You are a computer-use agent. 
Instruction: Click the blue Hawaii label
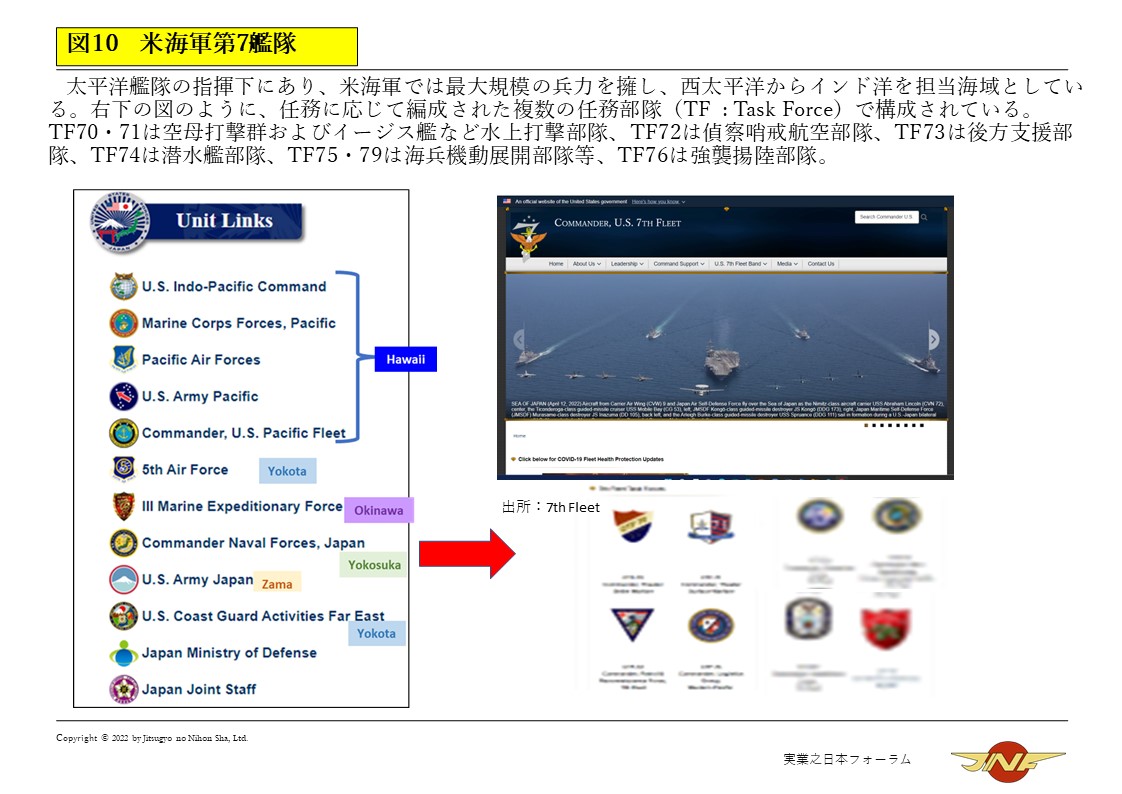(406, 360)
